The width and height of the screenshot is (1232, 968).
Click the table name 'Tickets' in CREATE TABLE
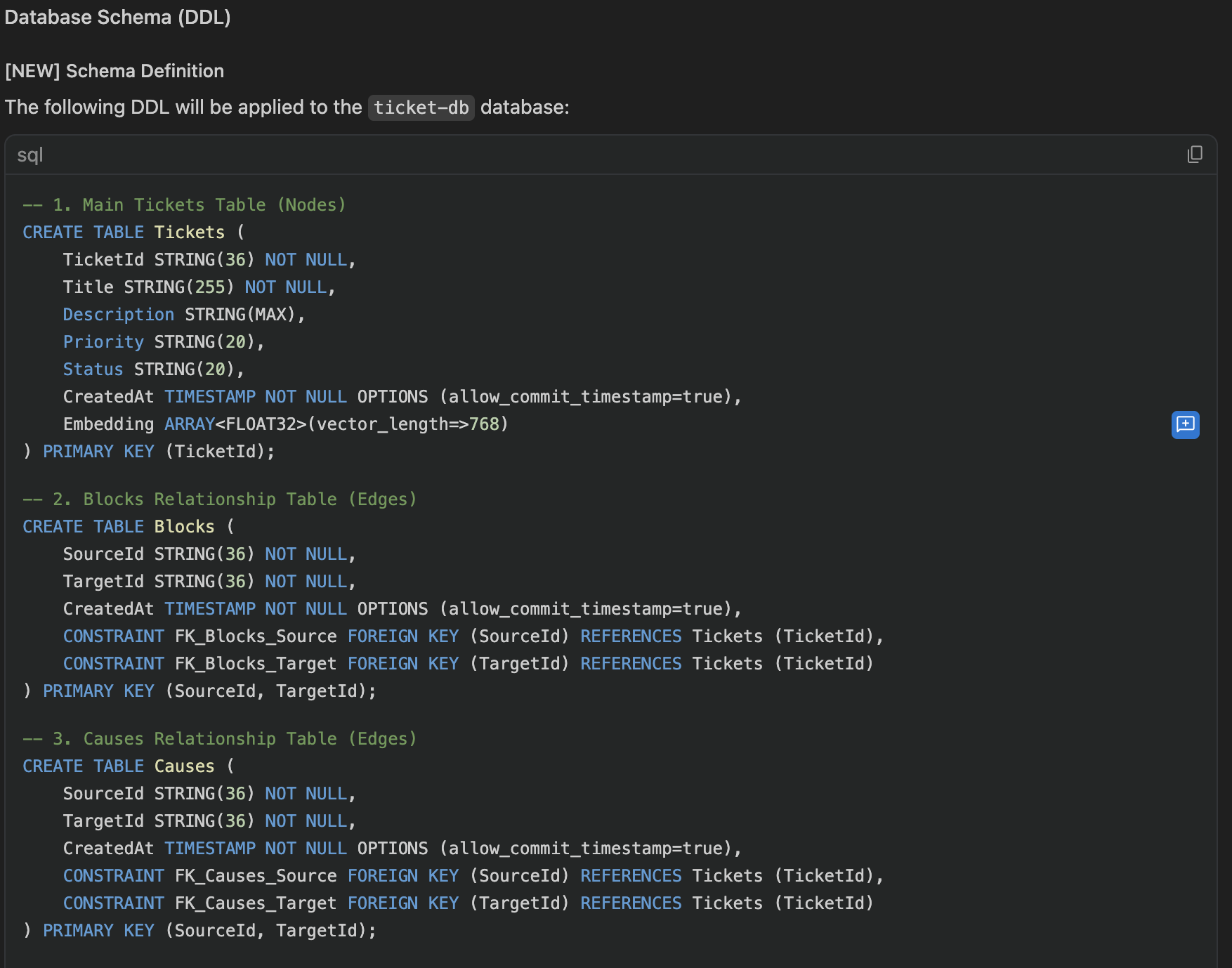pos(190,232)
